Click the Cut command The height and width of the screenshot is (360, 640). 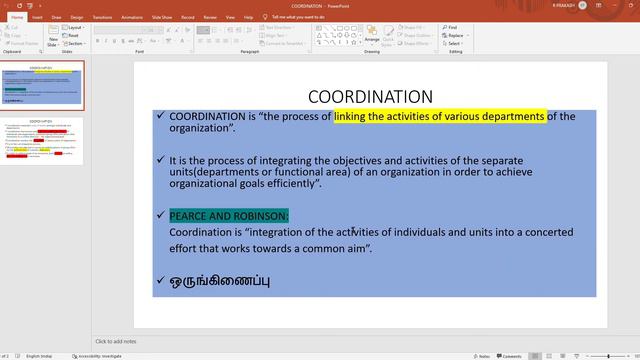(11, 27)
